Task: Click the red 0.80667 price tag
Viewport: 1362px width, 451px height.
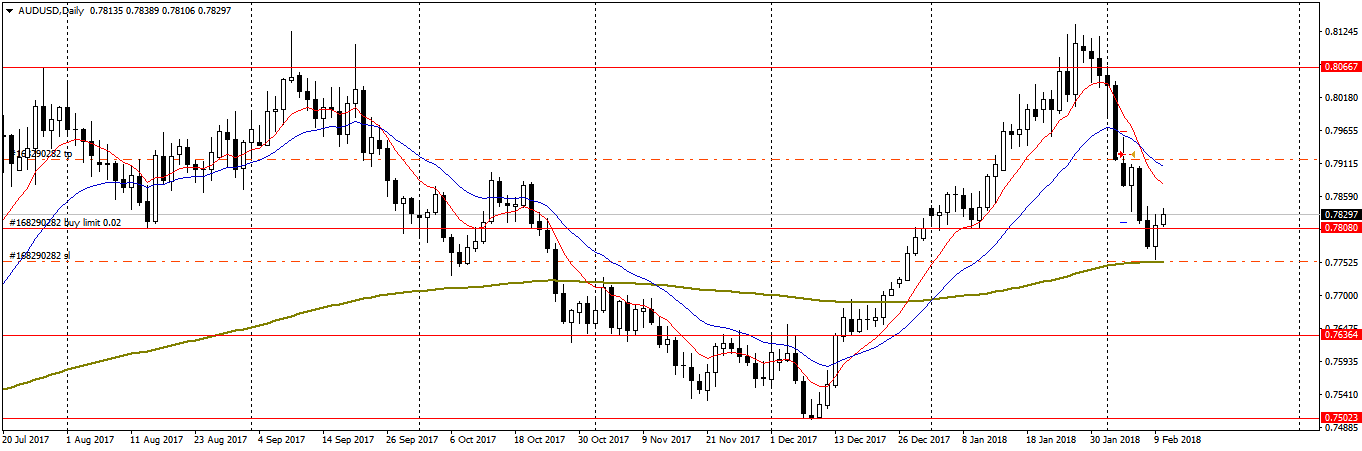Action: click(1339, 66)
